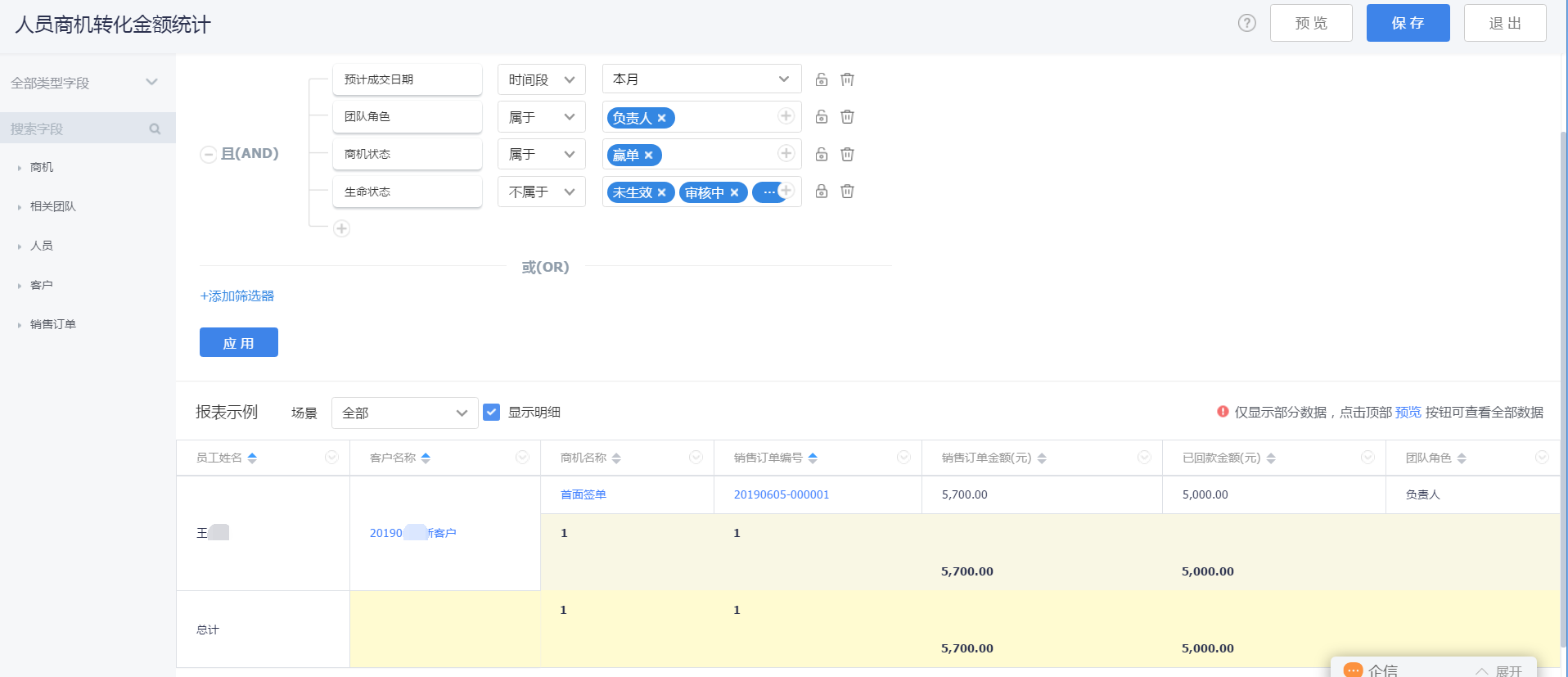Add a value to 团队角色 filter
This screenshot has height=677, width=1568.
(x=786, y=116)
